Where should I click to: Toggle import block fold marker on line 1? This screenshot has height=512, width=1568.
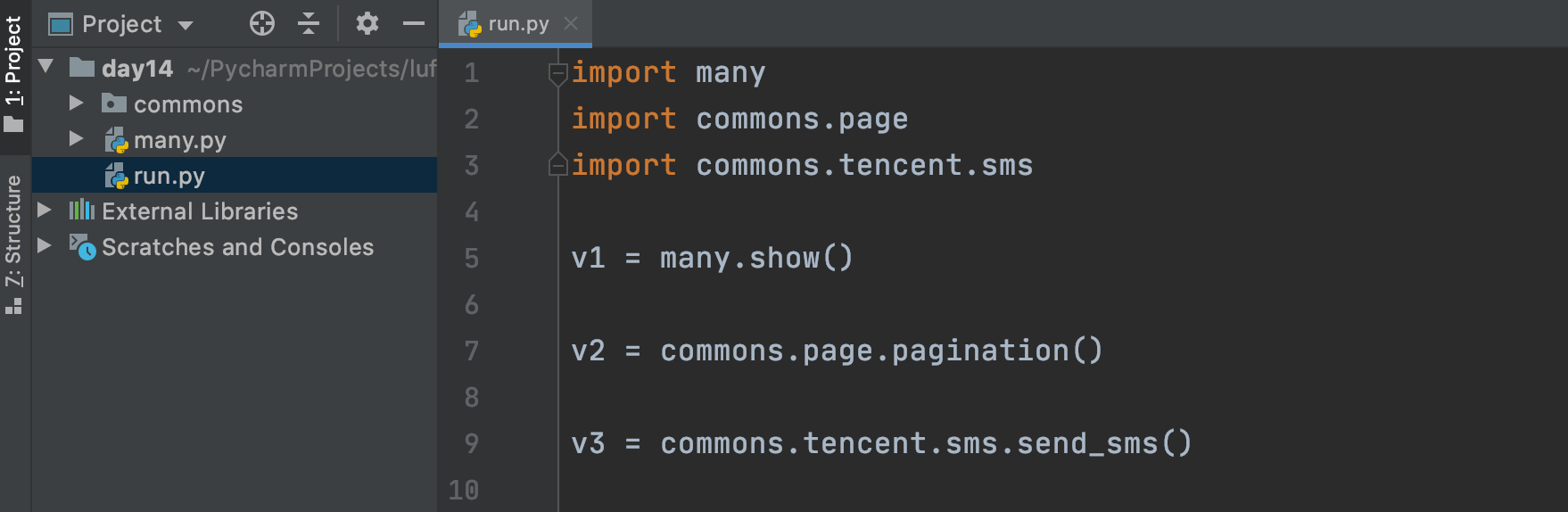(x=558, y=73)
